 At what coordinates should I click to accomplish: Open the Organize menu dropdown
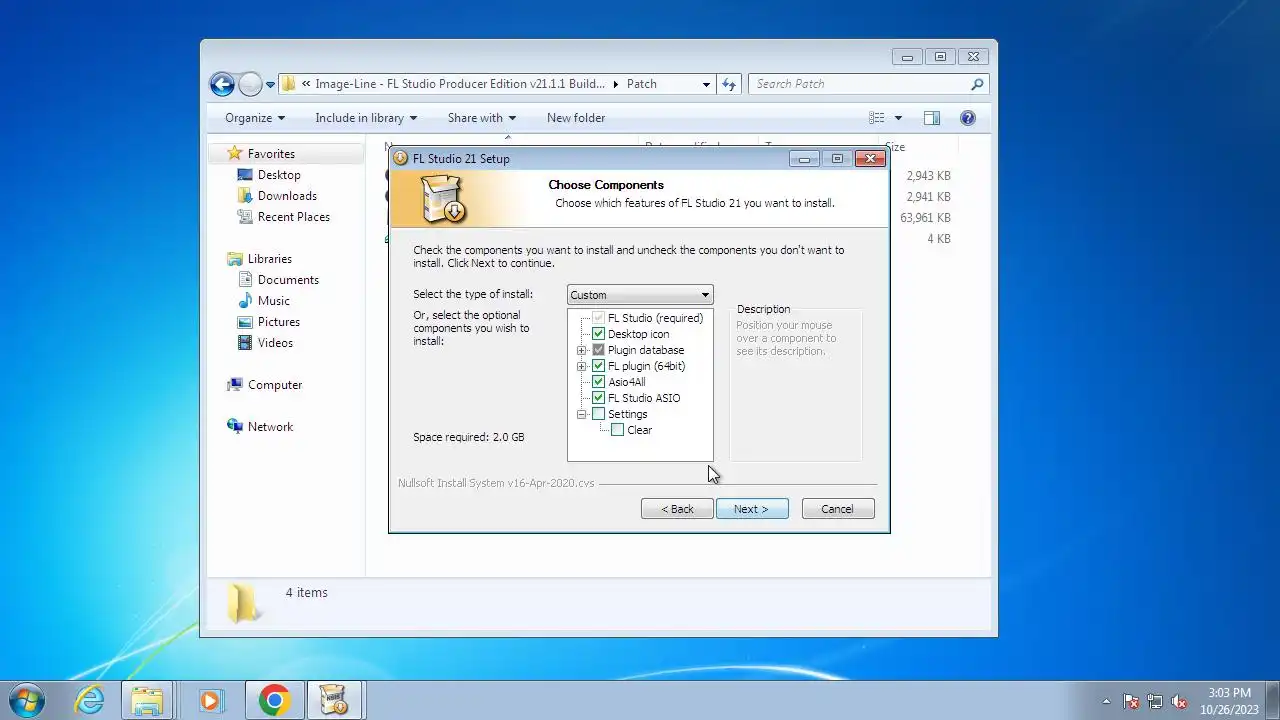coord(255,118)
